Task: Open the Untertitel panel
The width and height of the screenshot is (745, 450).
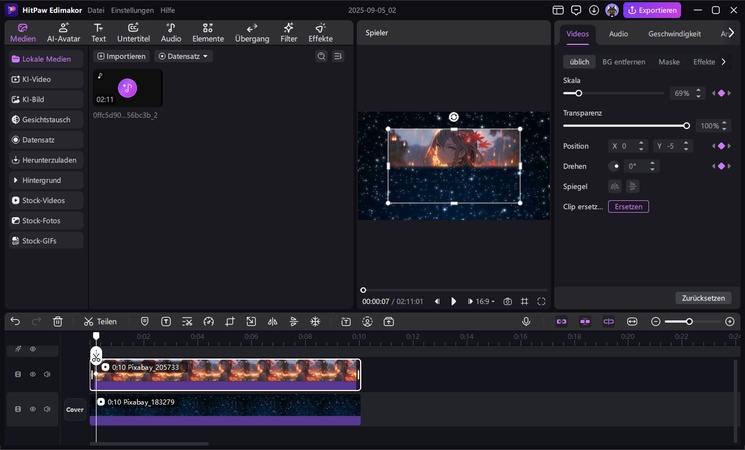Action: [133, 33]
